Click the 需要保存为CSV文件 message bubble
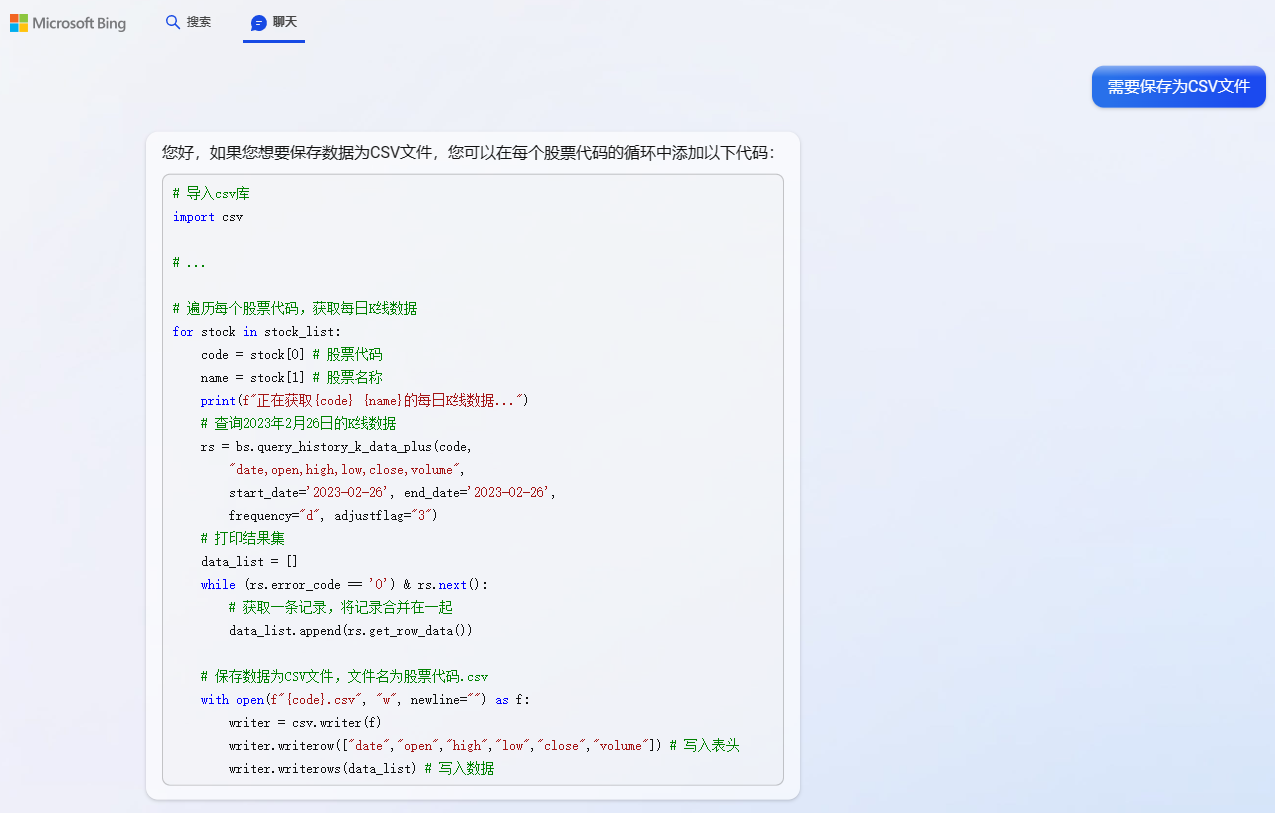The image size is (1275, 813). (x=1178, y=87)
